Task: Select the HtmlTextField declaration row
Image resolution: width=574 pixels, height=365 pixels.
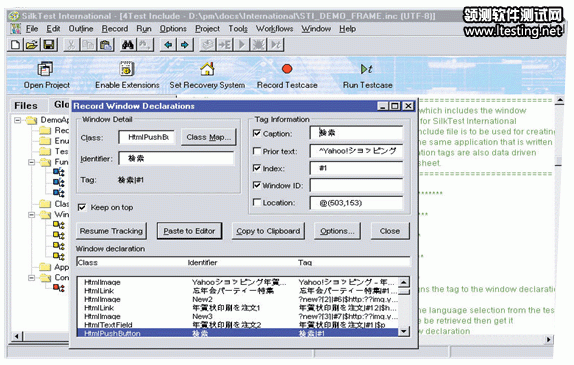Action: point(238,325)
